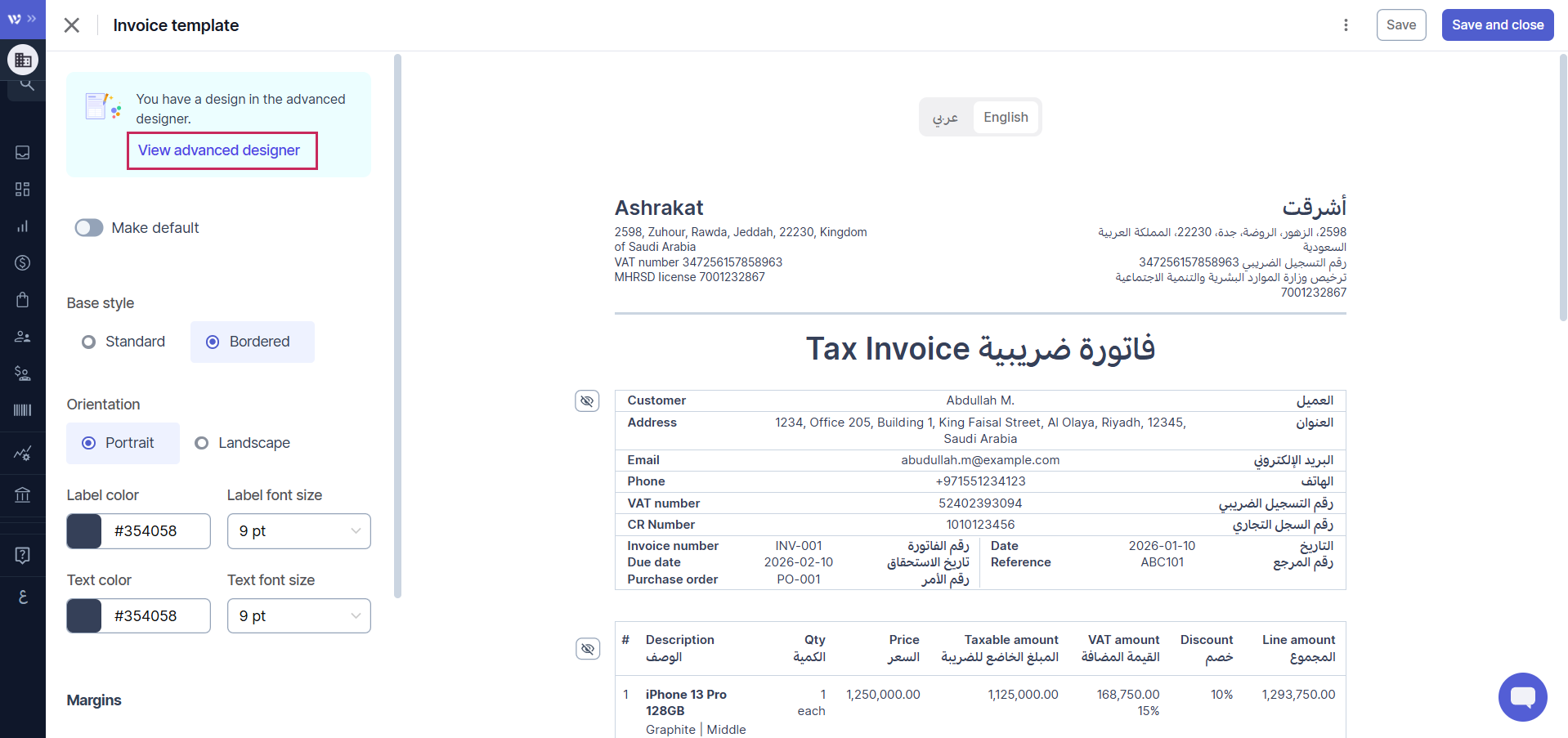Open the inbox tray icon in sidebar

pos(23,153)
